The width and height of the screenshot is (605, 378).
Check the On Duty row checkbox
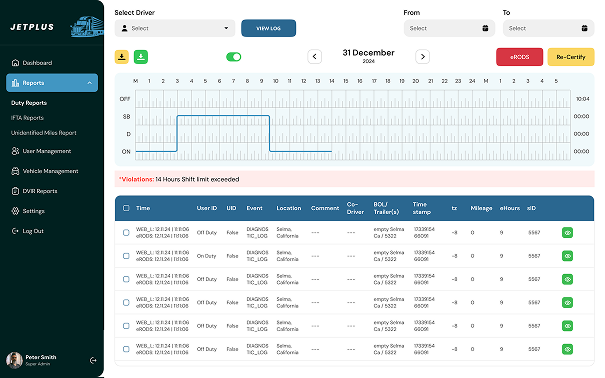(126, 256)
